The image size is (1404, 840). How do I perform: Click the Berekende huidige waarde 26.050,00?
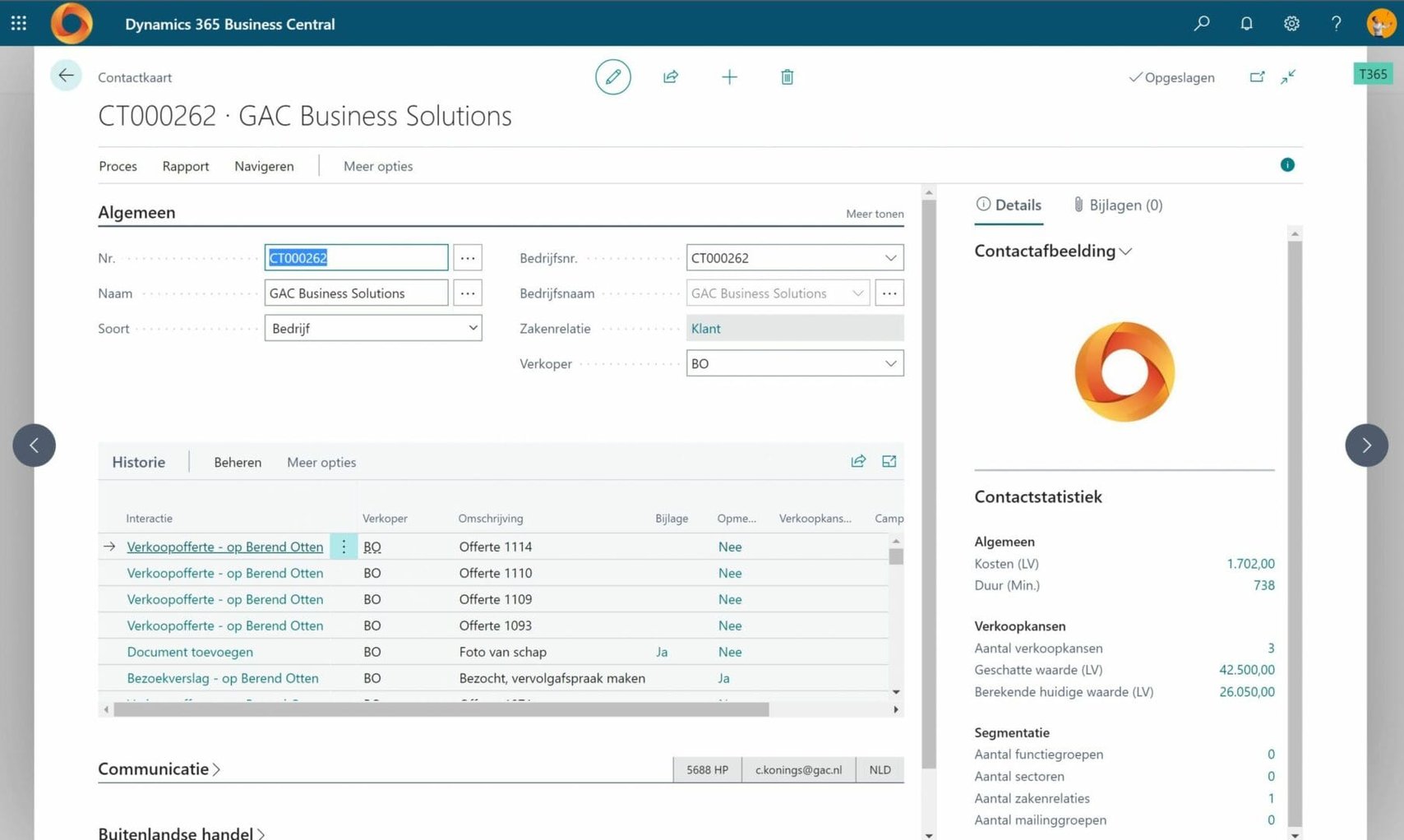click(x=1246, y=691)
